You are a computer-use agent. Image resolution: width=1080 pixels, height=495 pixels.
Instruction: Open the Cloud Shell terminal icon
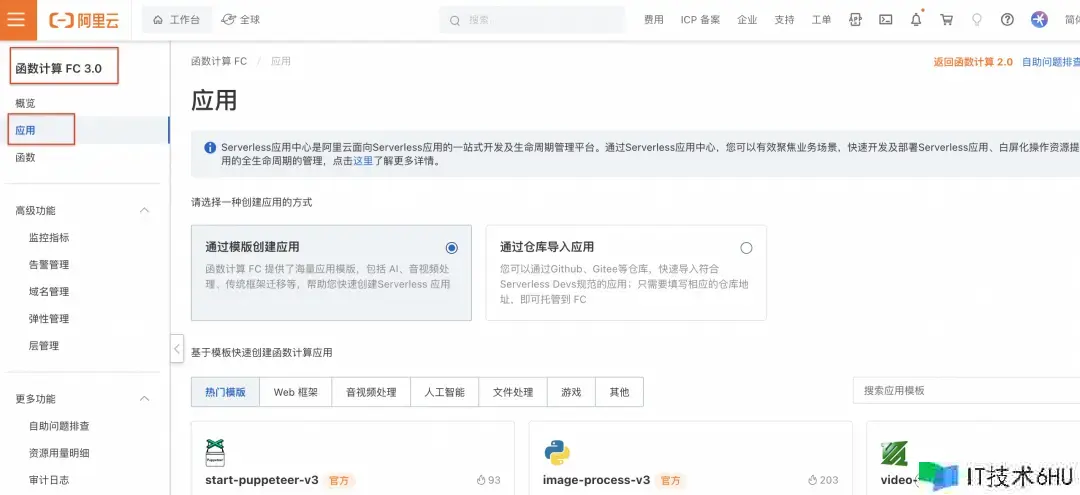click(x=885, y=20)
